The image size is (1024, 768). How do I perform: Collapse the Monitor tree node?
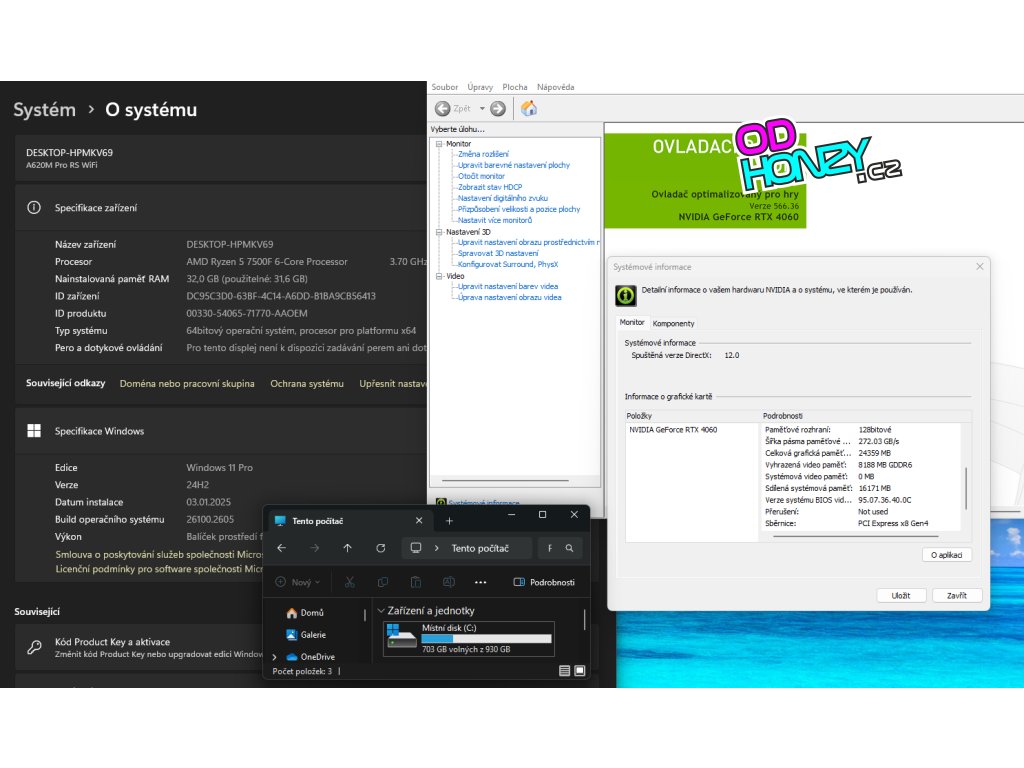439,144
